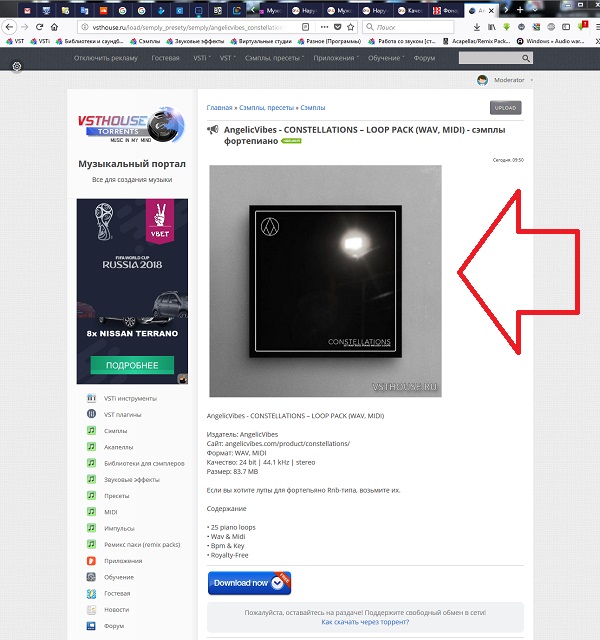Click the browser Поиск search field

tap(408, 27)
